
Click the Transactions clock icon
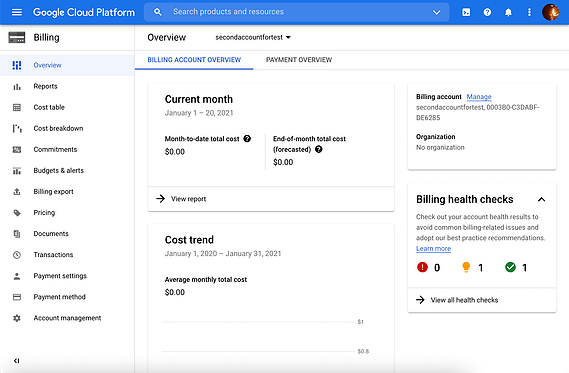click(17, 255)
